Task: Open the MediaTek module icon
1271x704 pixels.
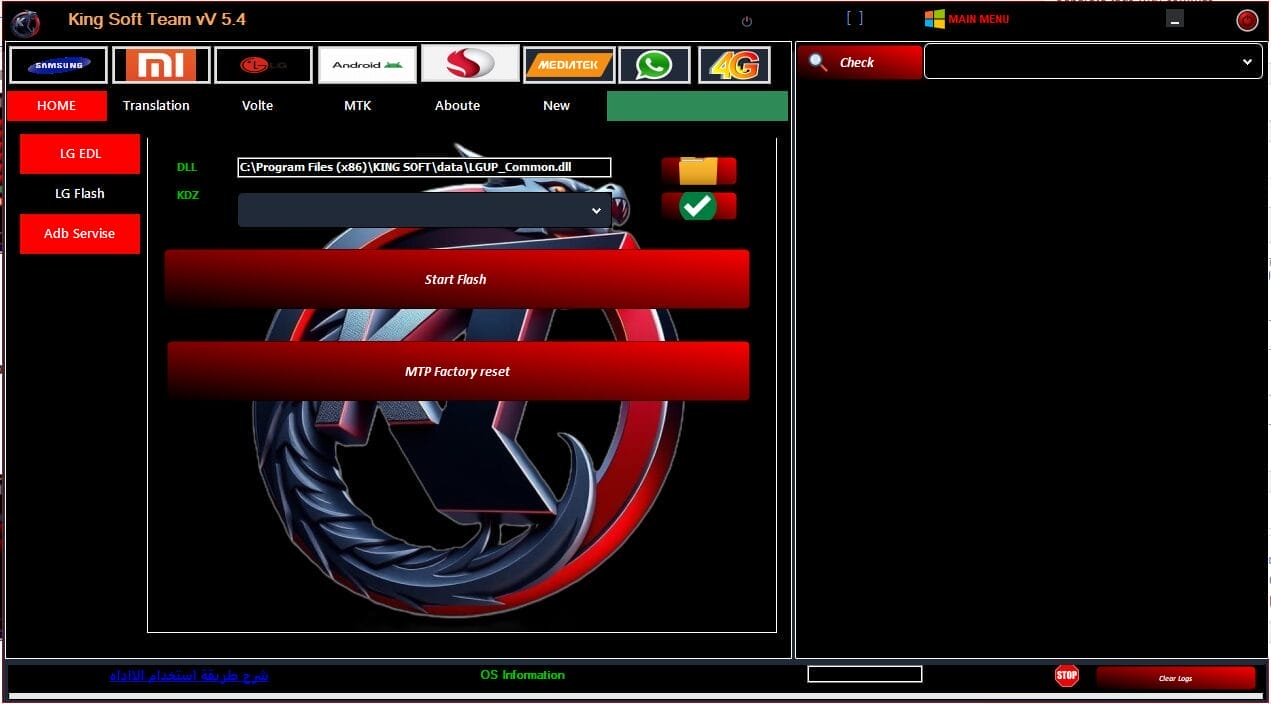Action: [x=569, y=65]
